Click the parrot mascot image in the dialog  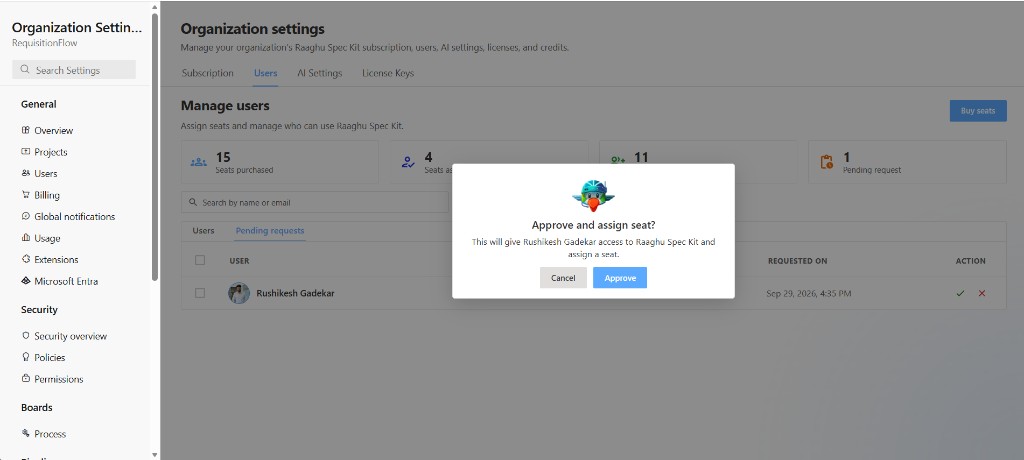pos(593,195)
